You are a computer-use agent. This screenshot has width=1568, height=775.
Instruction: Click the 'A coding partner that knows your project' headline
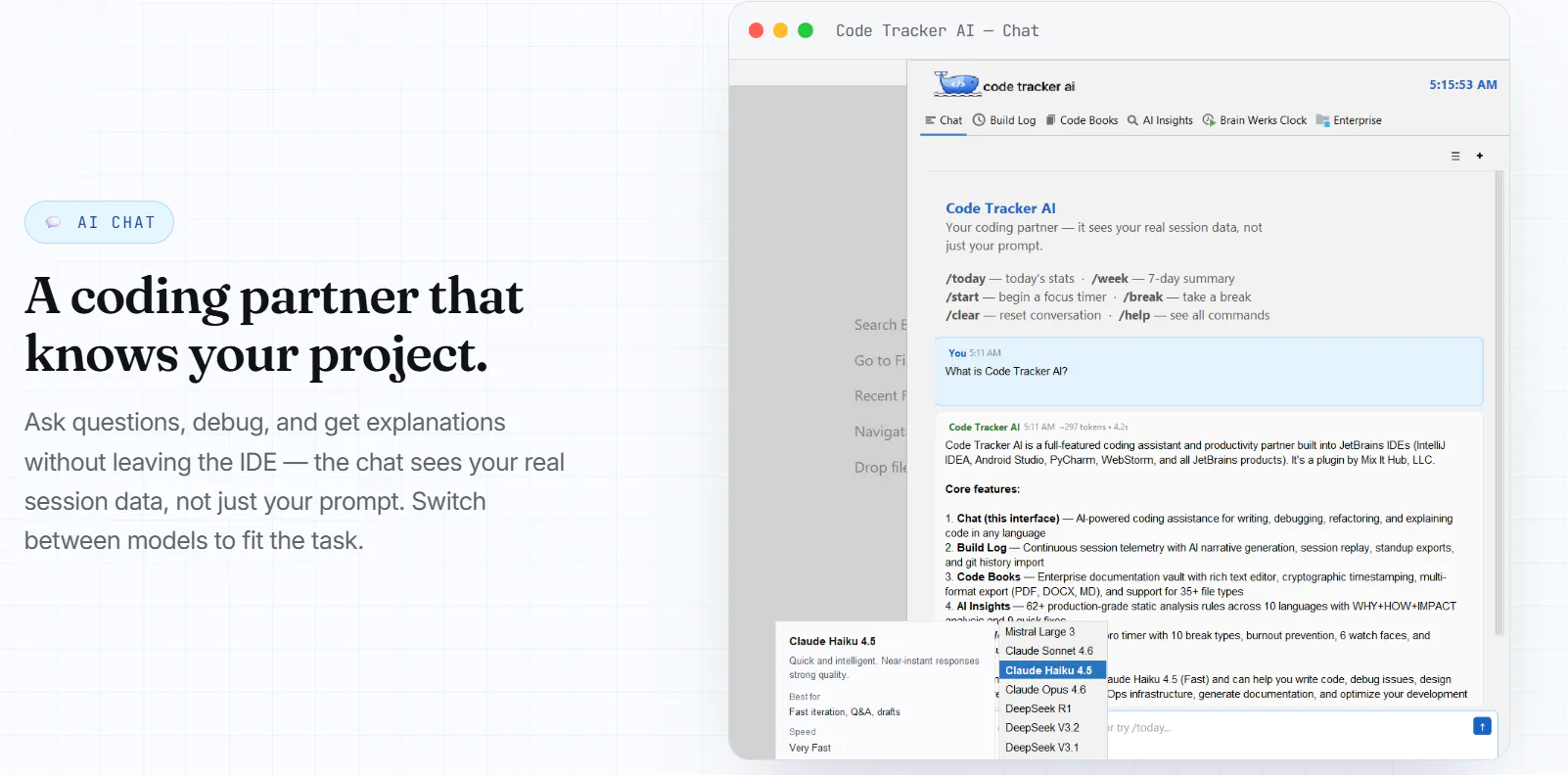tap(274, 325)
